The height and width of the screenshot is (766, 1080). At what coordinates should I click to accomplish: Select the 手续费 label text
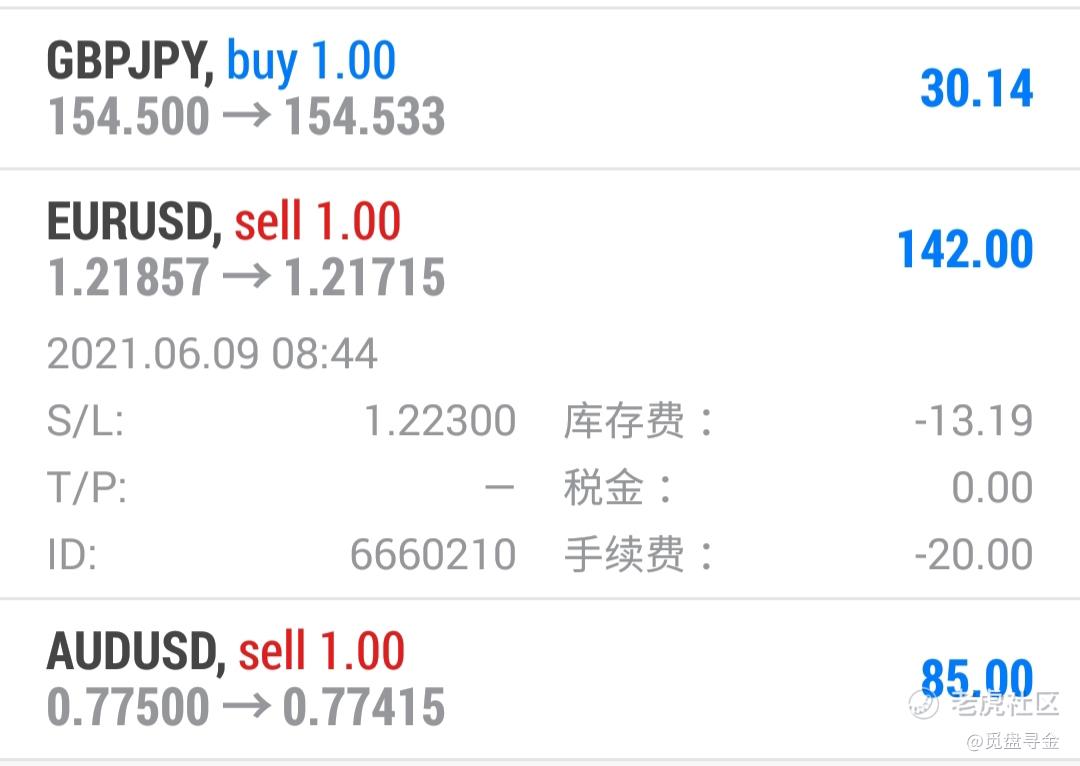(623, 555)
